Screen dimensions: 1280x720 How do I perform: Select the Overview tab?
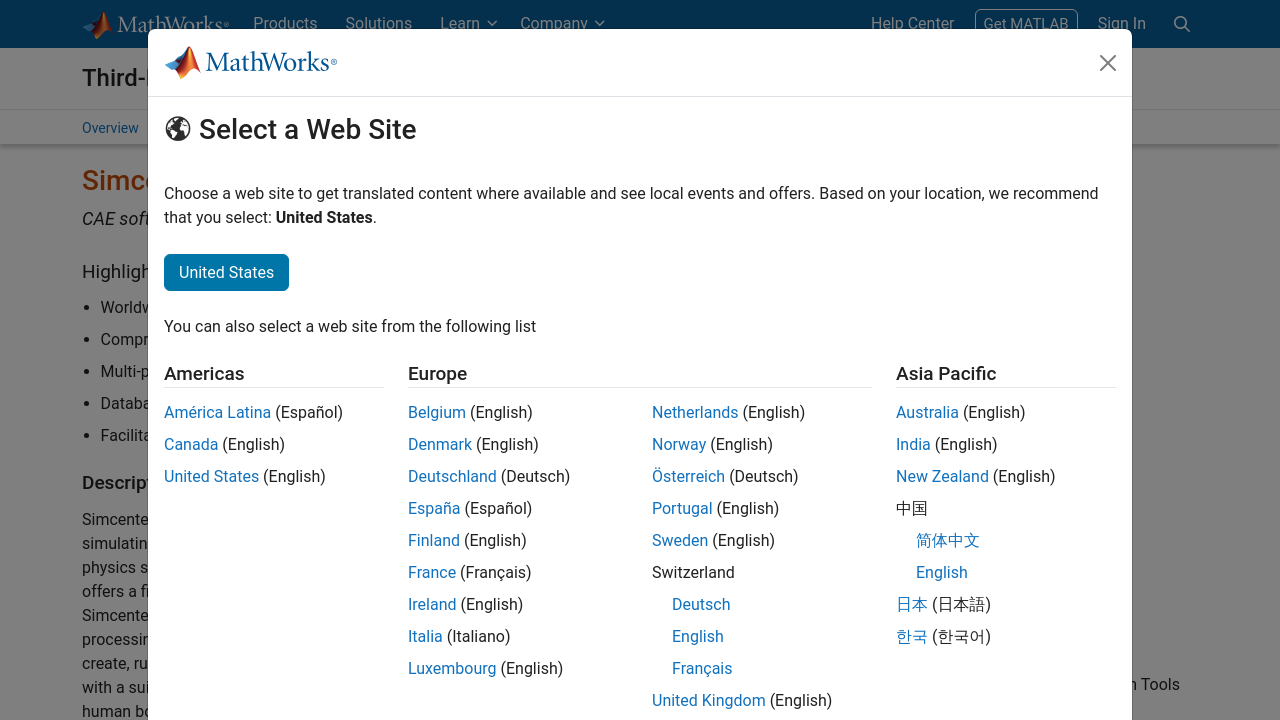tap(110, 128)
